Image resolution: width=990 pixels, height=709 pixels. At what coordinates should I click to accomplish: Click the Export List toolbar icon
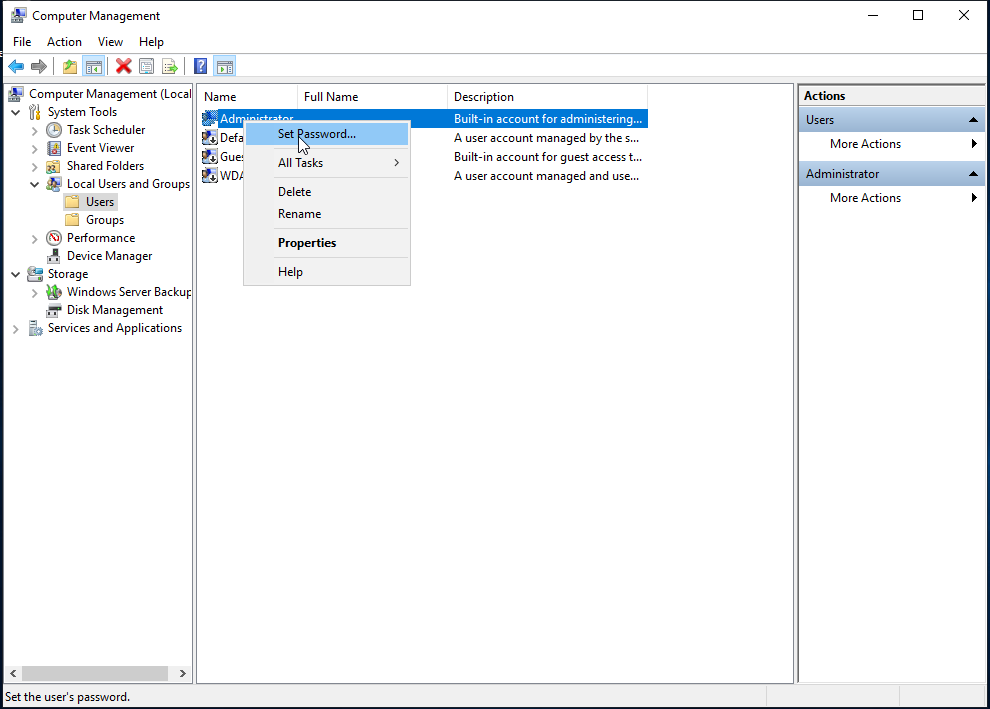(170, 66)
